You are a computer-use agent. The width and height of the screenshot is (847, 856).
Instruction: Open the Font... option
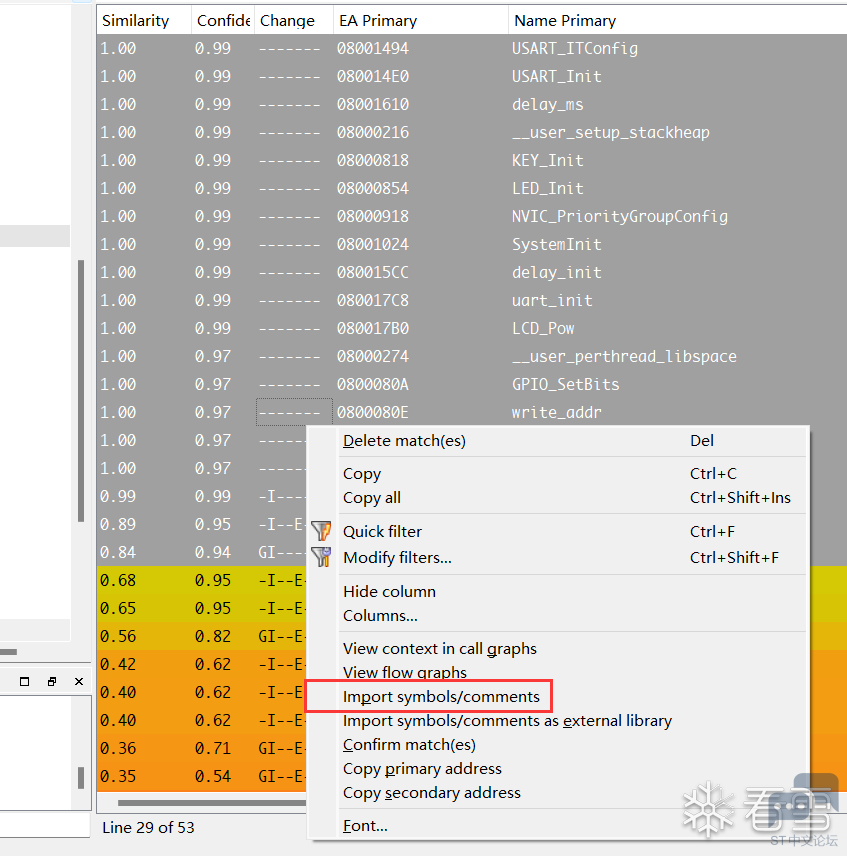[x=557, y=825]
